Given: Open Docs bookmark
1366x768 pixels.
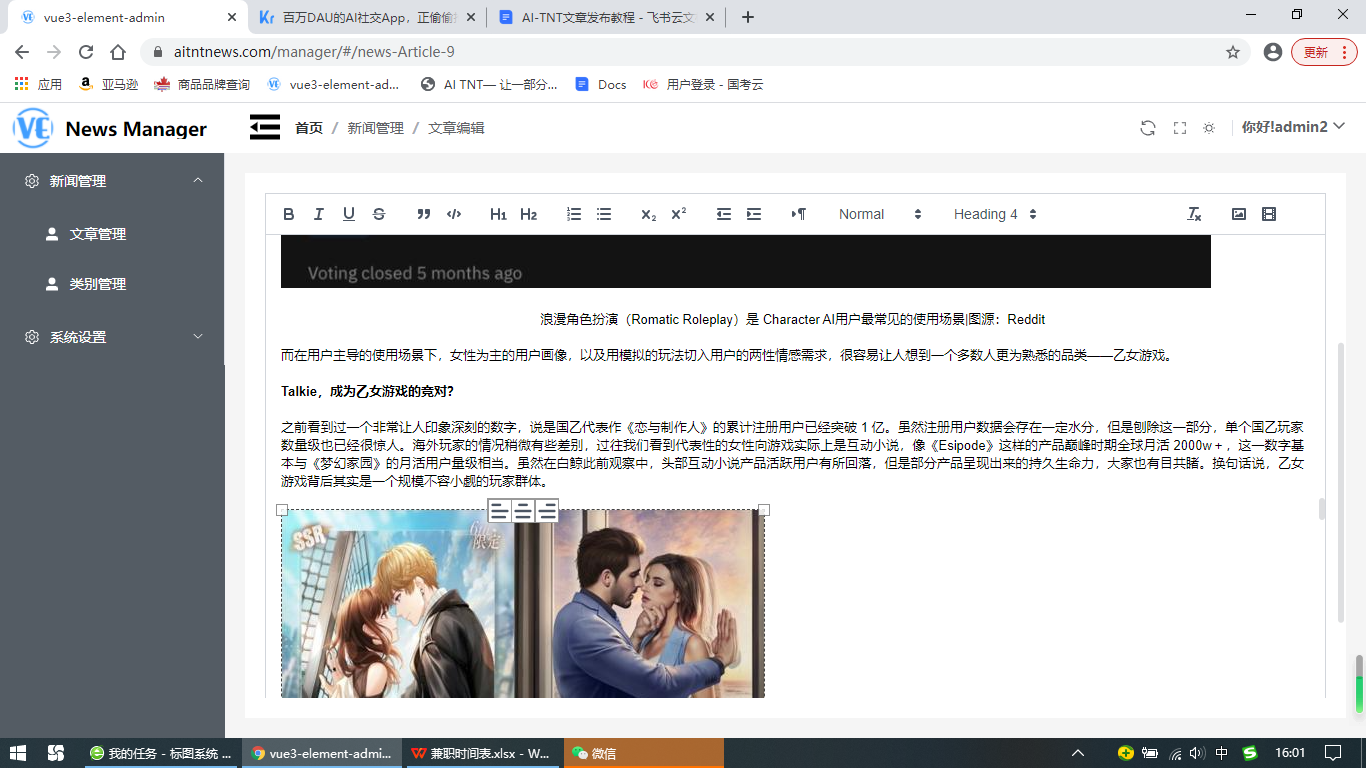Looking at the screenshot, I should (x=601, y=84).
